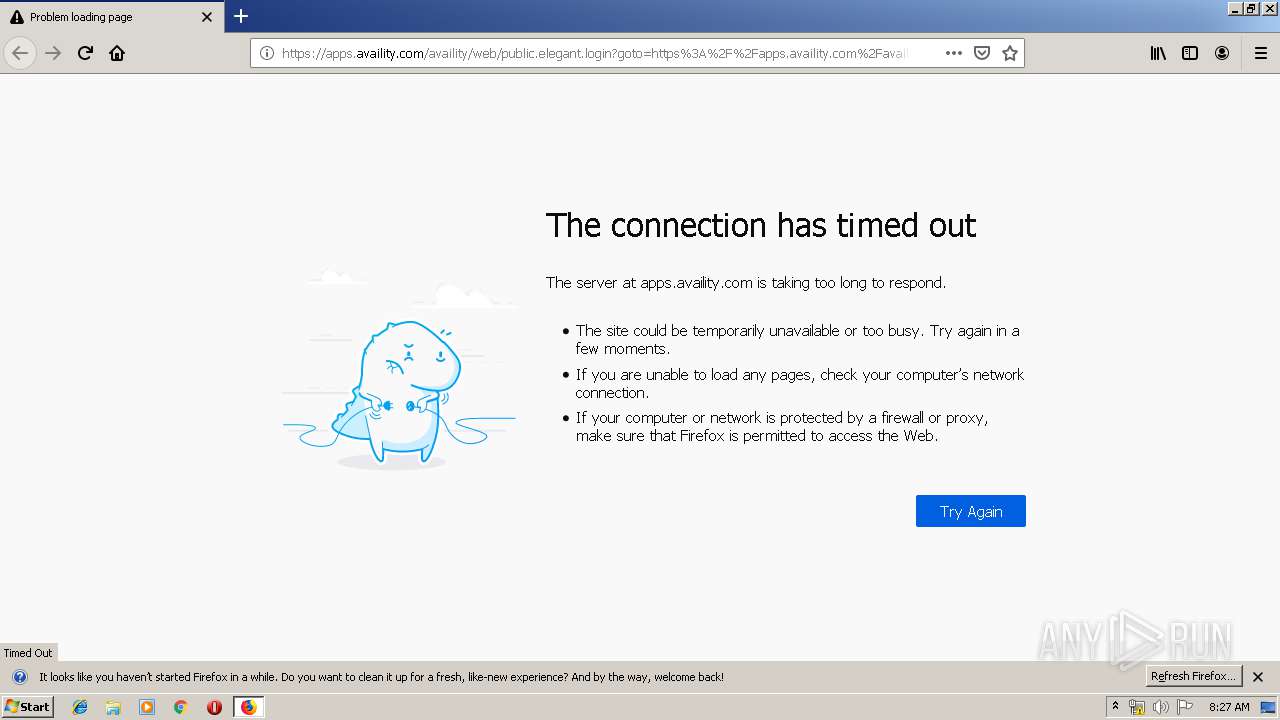The image size is (1280, 720).
Task: Click 'The connection has timed out' heading
Action: tap(761, 225)
